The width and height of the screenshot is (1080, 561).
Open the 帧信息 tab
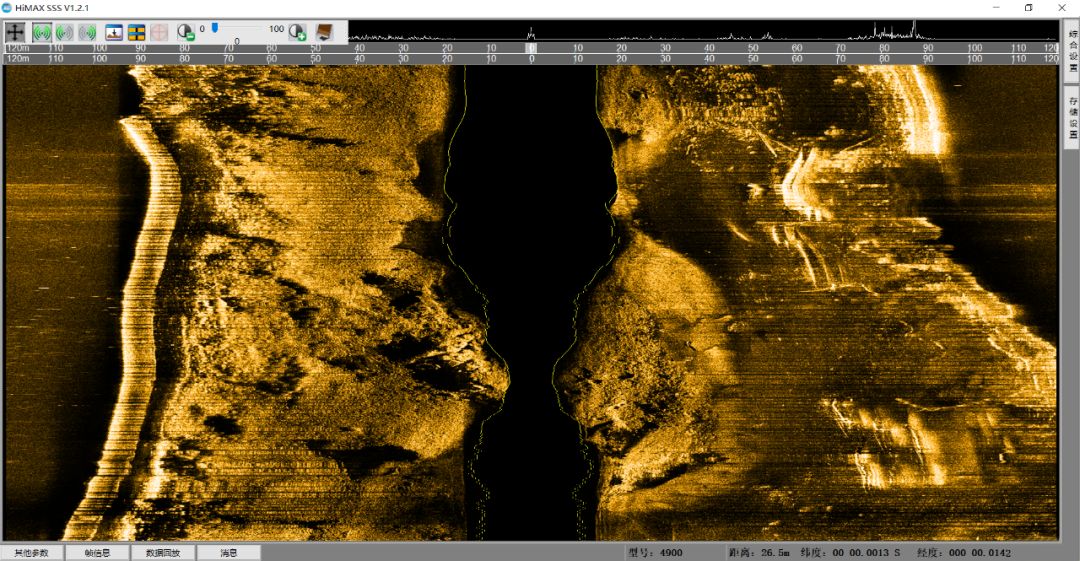(97, 553)
